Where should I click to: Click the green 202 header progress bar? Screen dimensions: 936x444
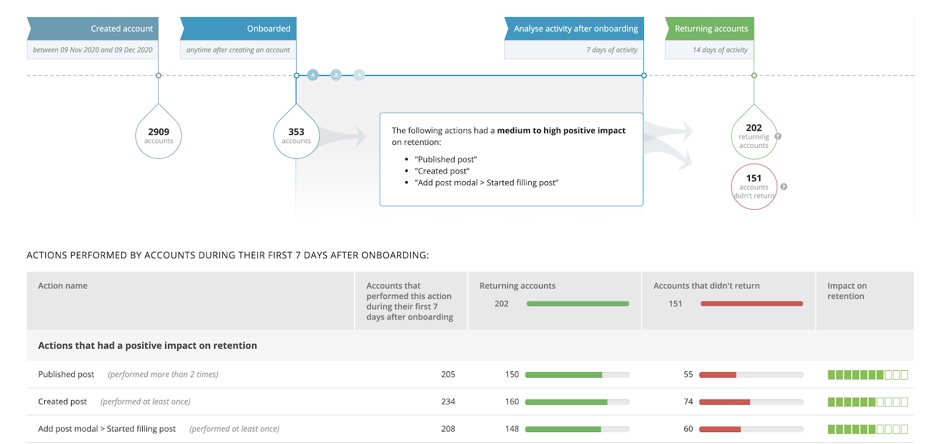(577, 304)
